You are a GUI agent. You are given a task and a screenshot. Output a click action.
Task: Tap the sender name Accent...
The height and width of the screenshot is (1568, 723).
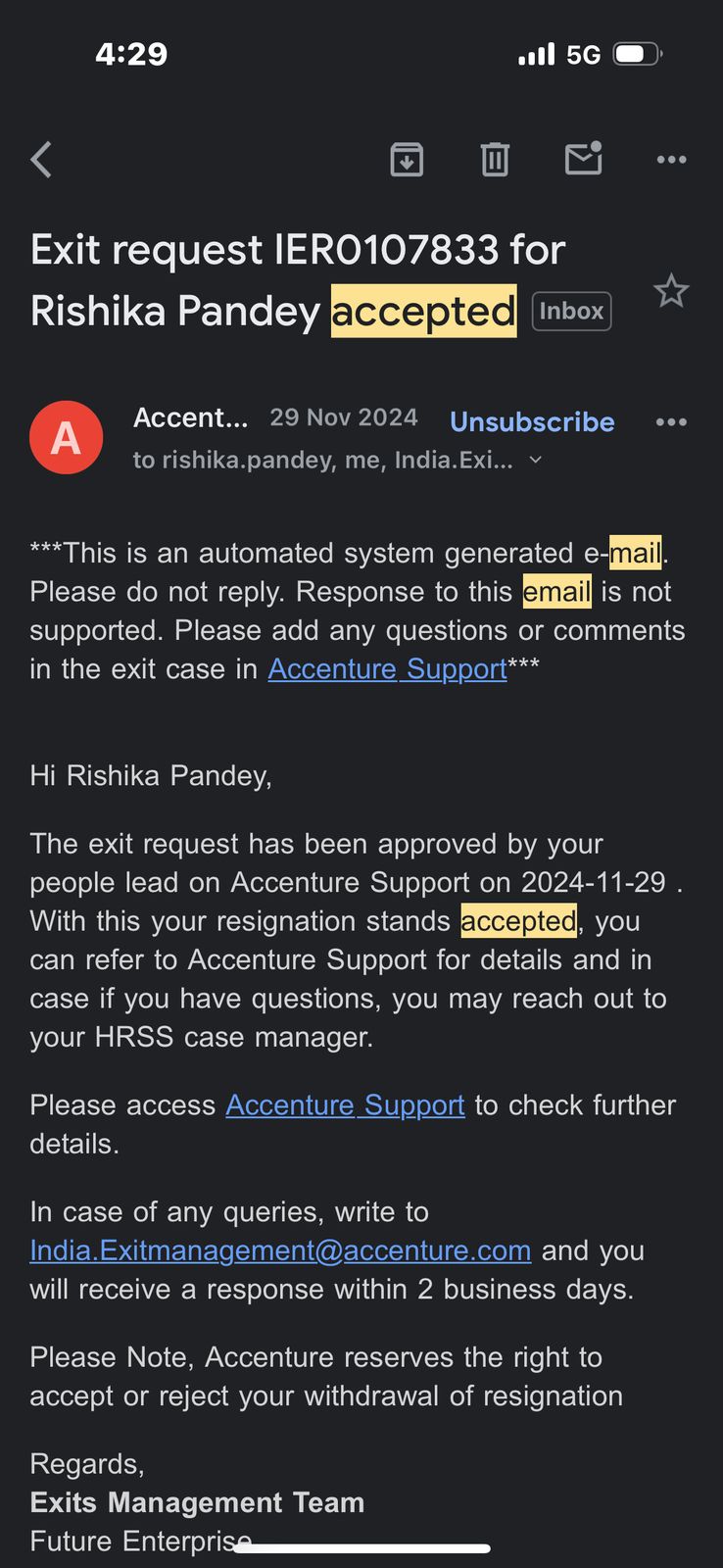click(x=190, y=417)
